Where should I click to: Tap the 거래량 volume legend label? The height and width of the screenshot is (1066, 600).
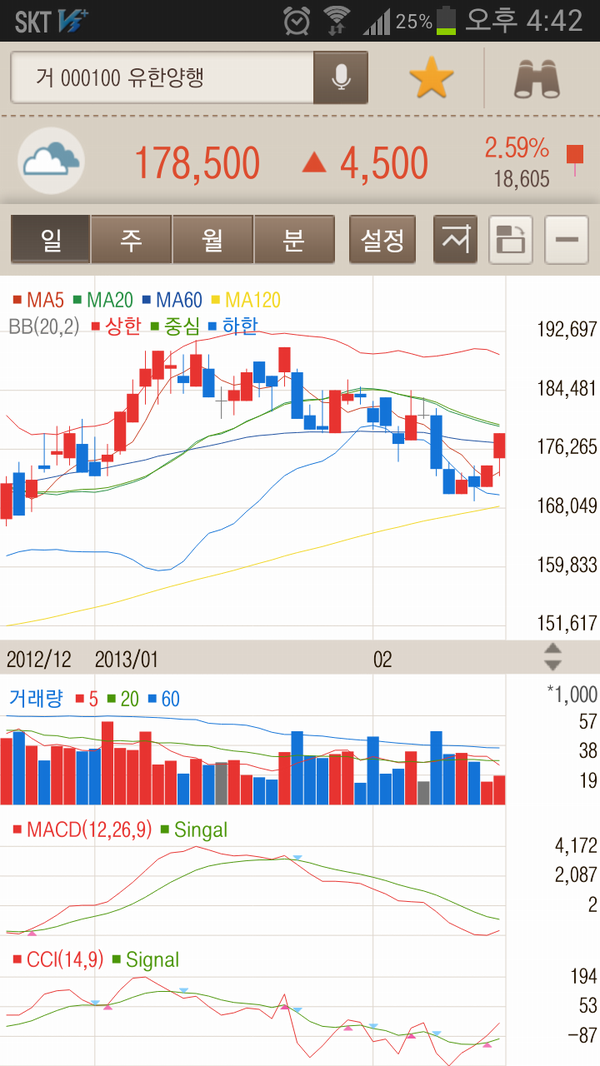[35, 698]
